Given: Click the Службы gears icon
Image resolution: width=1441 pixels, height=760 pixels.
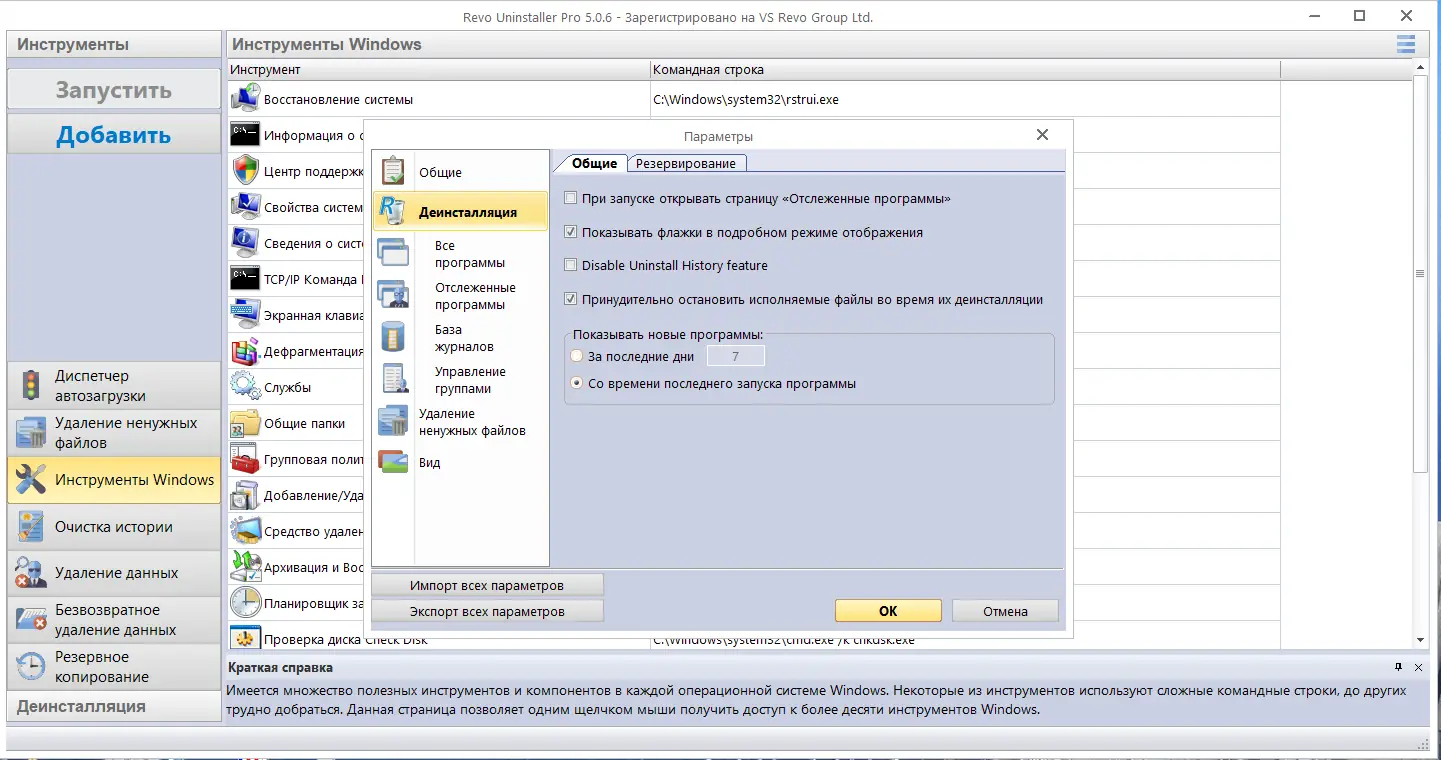Looking at the screenshot, I should point(245,387).
